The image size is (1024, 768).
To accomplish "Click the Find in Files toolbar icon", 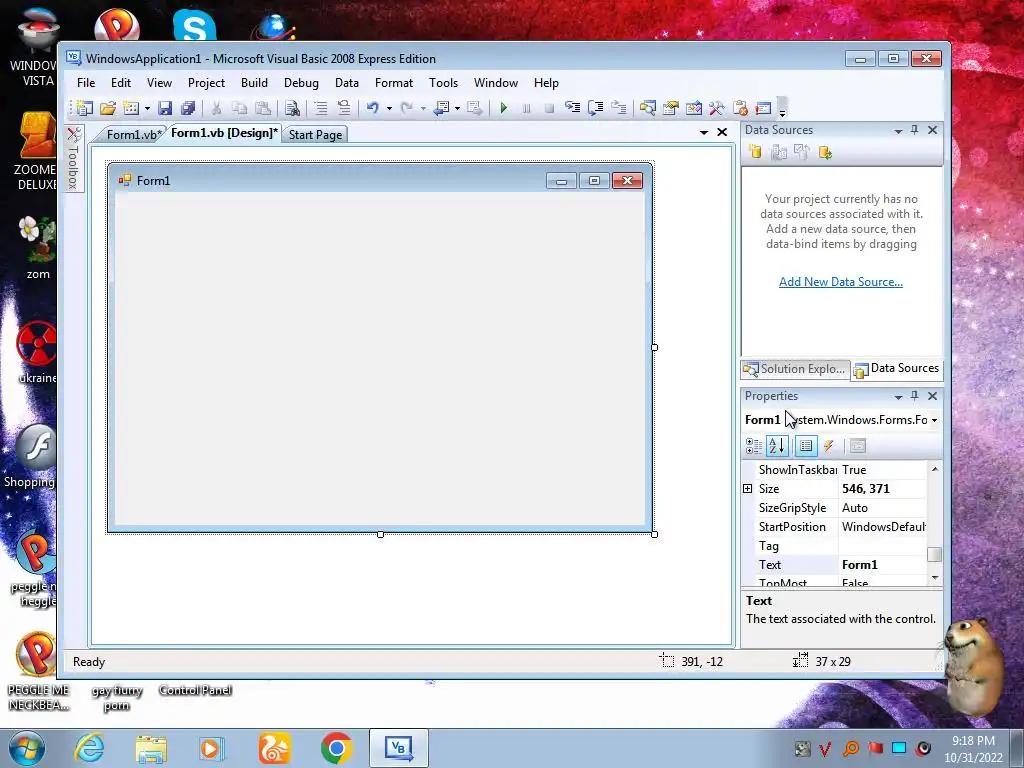I will click(x=292, y=108).
